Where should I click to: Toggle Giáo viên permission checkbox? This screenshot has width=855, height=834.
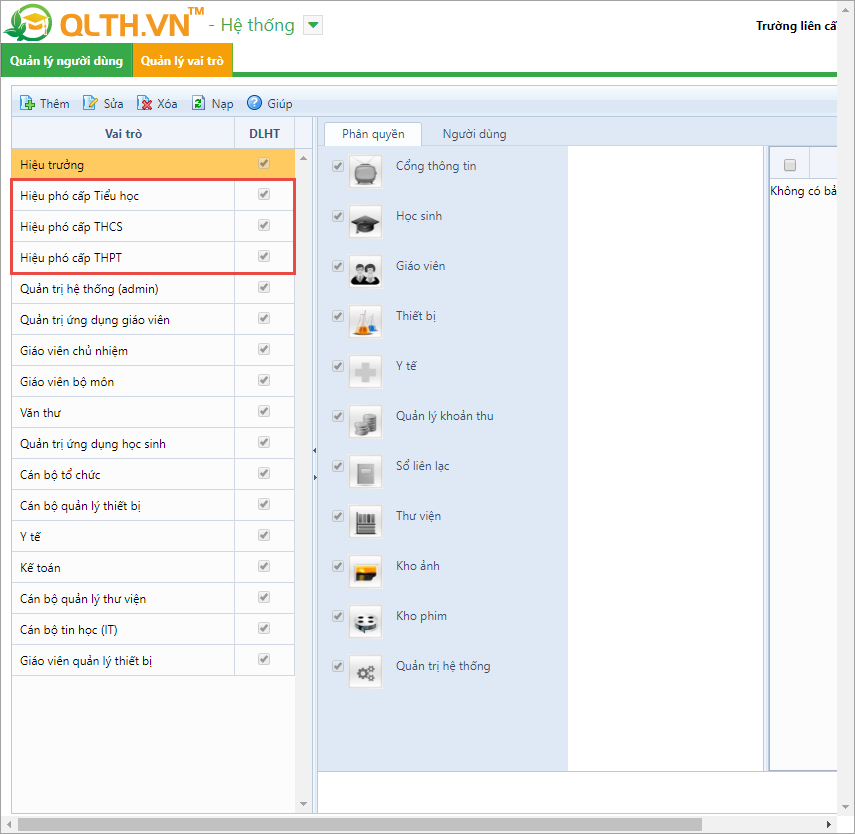tap(338, 266)
